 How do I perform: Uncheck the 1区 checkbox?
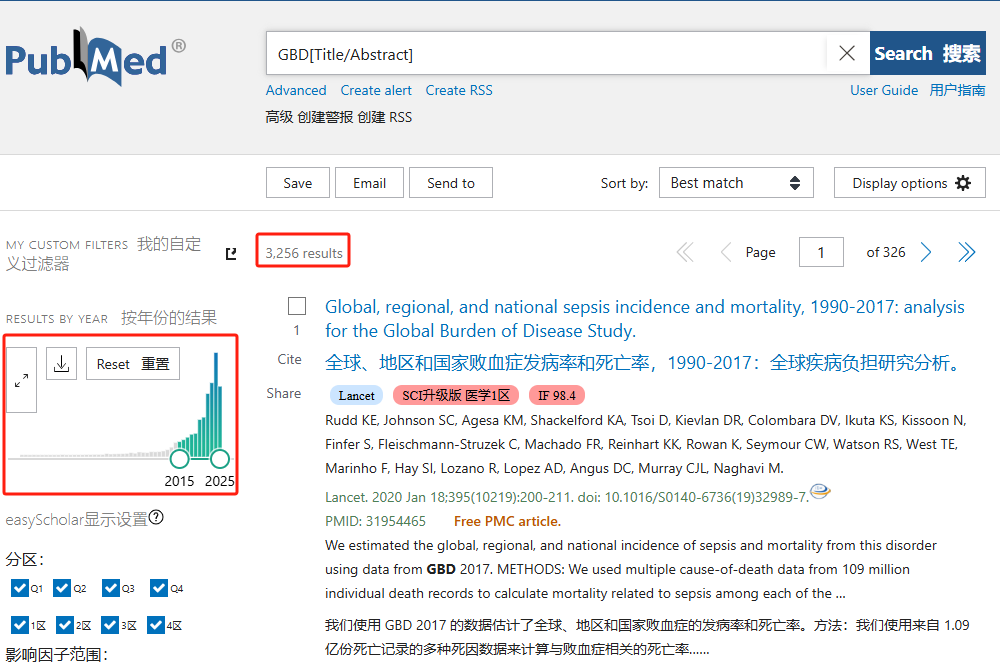[x=20, y=625]
